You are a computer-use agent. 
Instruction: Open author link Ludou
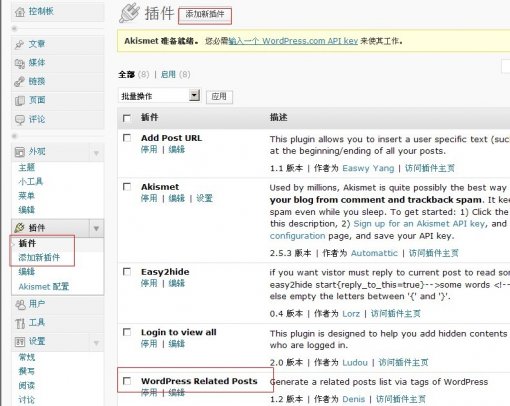pos(355,362)
